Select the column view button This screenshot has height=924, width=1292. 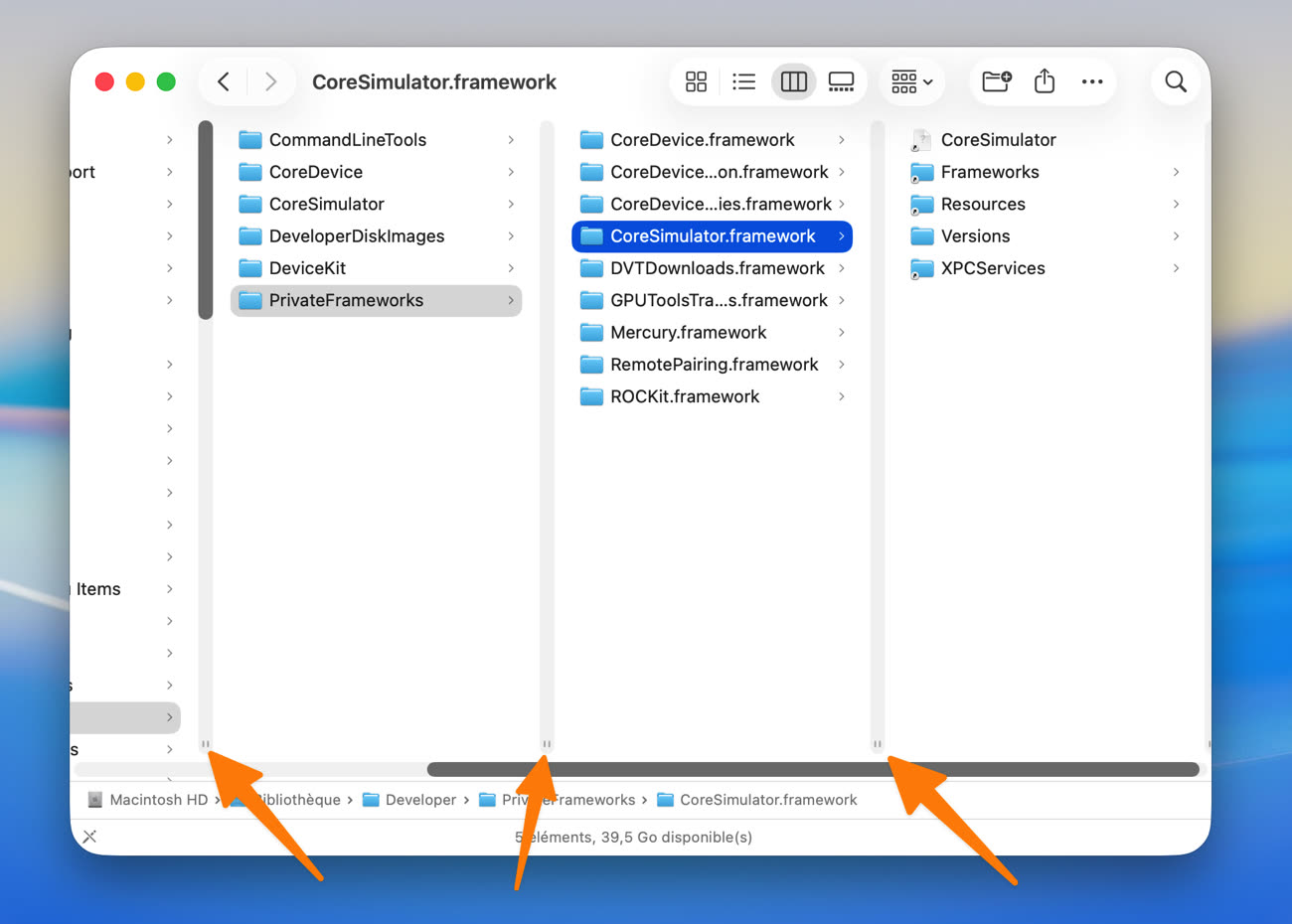793,81
